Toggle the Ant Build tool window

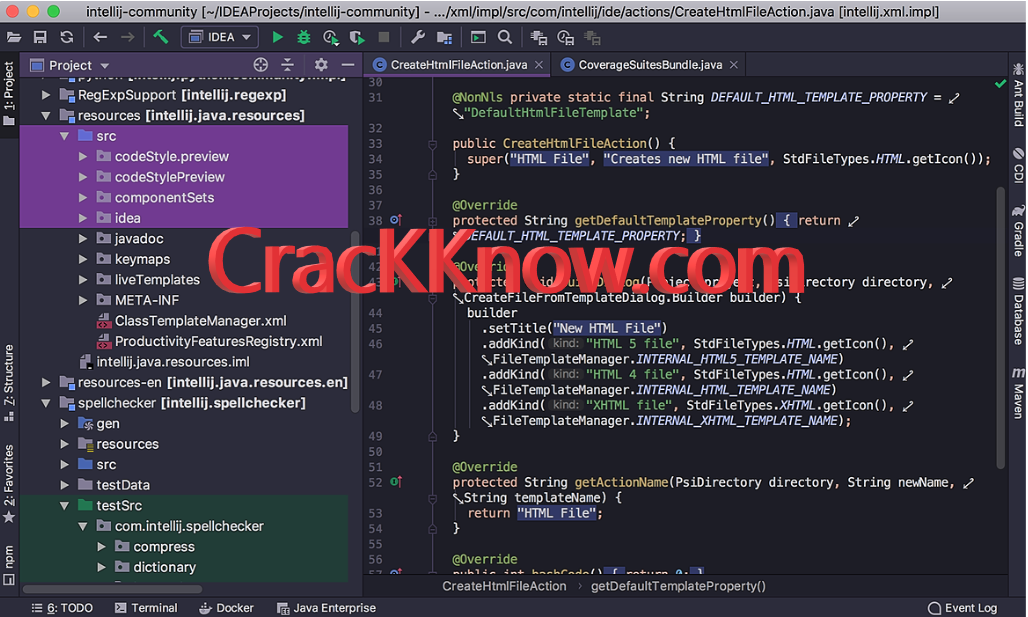click(x=1018, y=94)
